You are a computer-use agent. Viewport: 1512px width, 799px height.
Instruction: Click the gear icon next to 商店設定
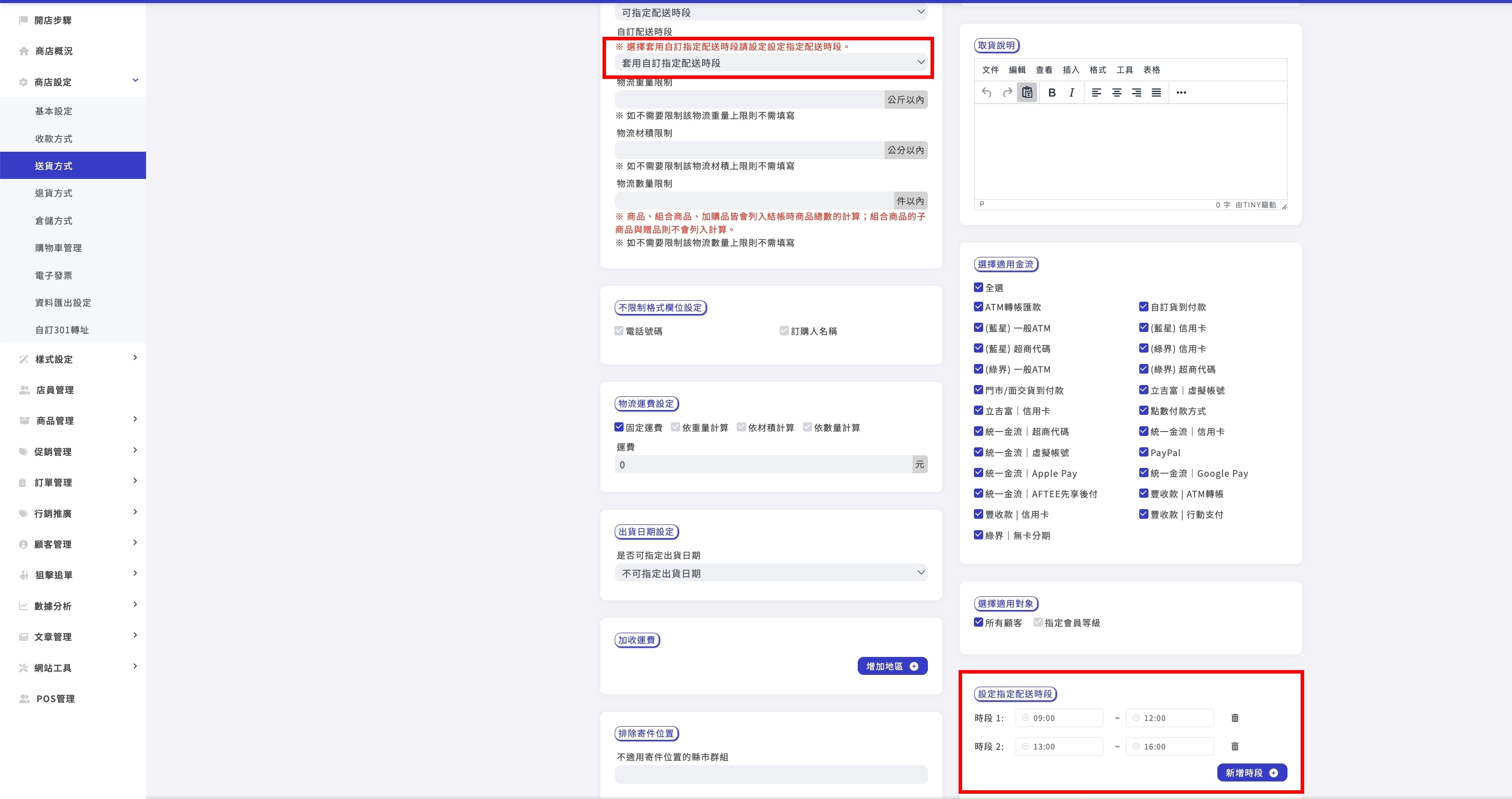click(24, 82)
